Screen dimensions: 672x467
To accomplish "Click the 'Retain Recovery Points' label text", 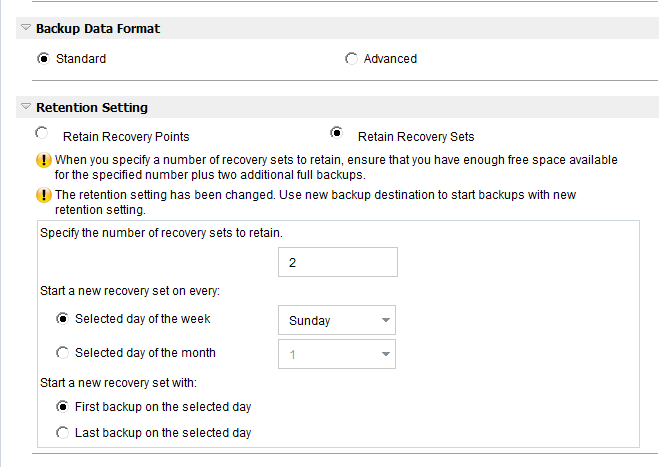I will click(126, 137).
